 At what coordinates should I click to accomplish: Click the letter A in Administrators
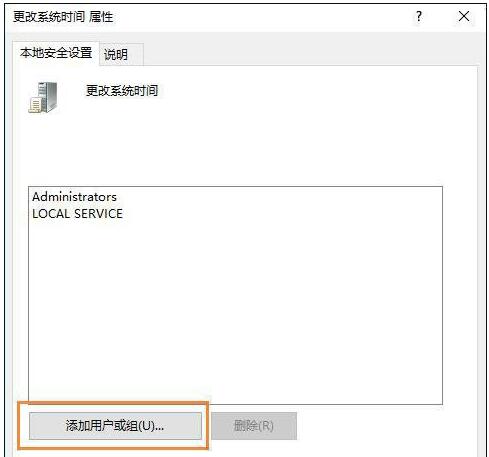click(36, 197)
